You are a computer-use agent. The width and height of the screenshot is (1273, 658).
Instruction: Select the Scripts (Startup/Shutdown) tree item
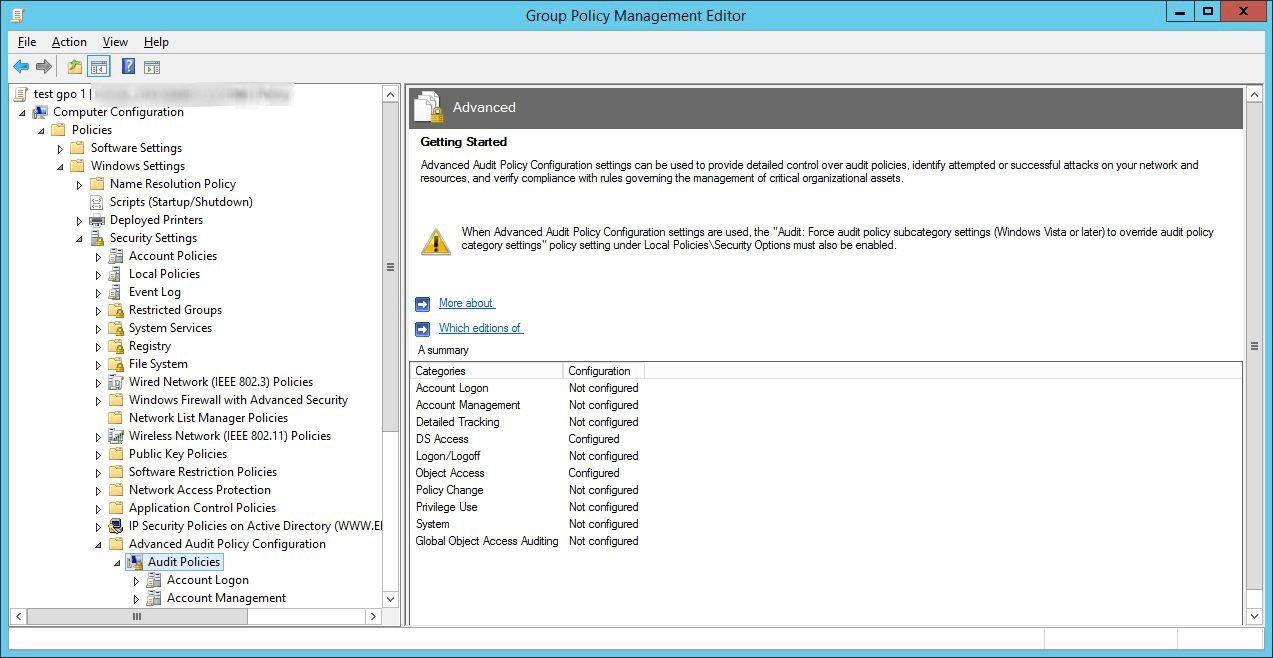coord(181,202)
